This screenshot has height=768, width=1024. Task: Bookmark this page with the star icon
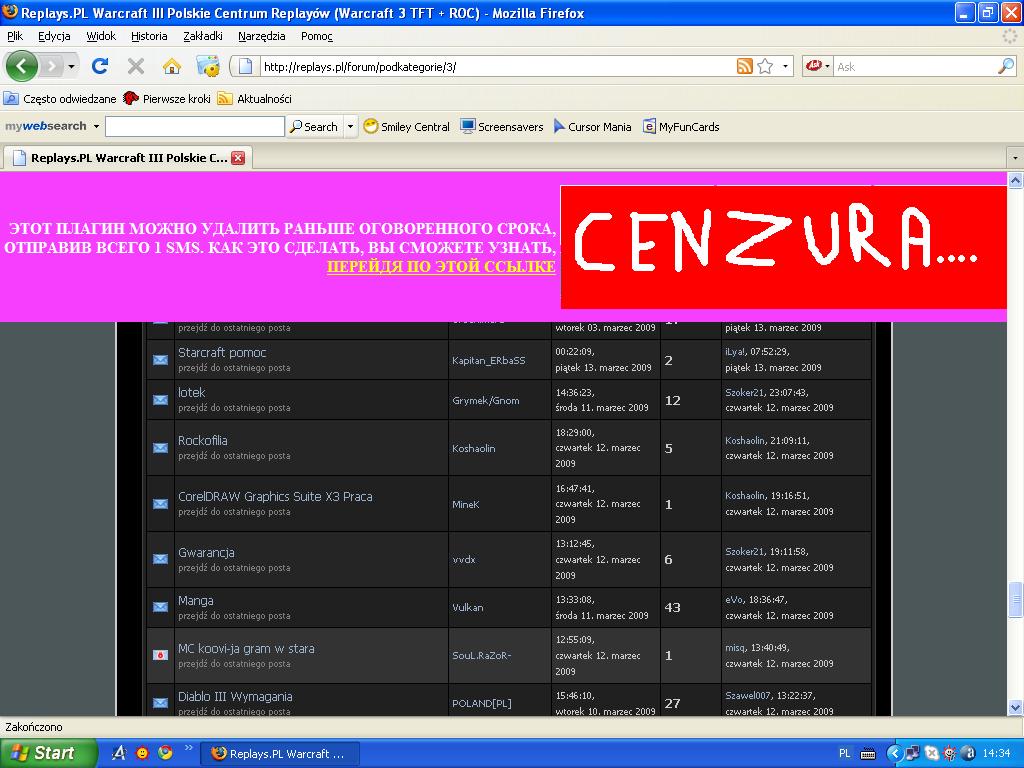tap(765, 66)
